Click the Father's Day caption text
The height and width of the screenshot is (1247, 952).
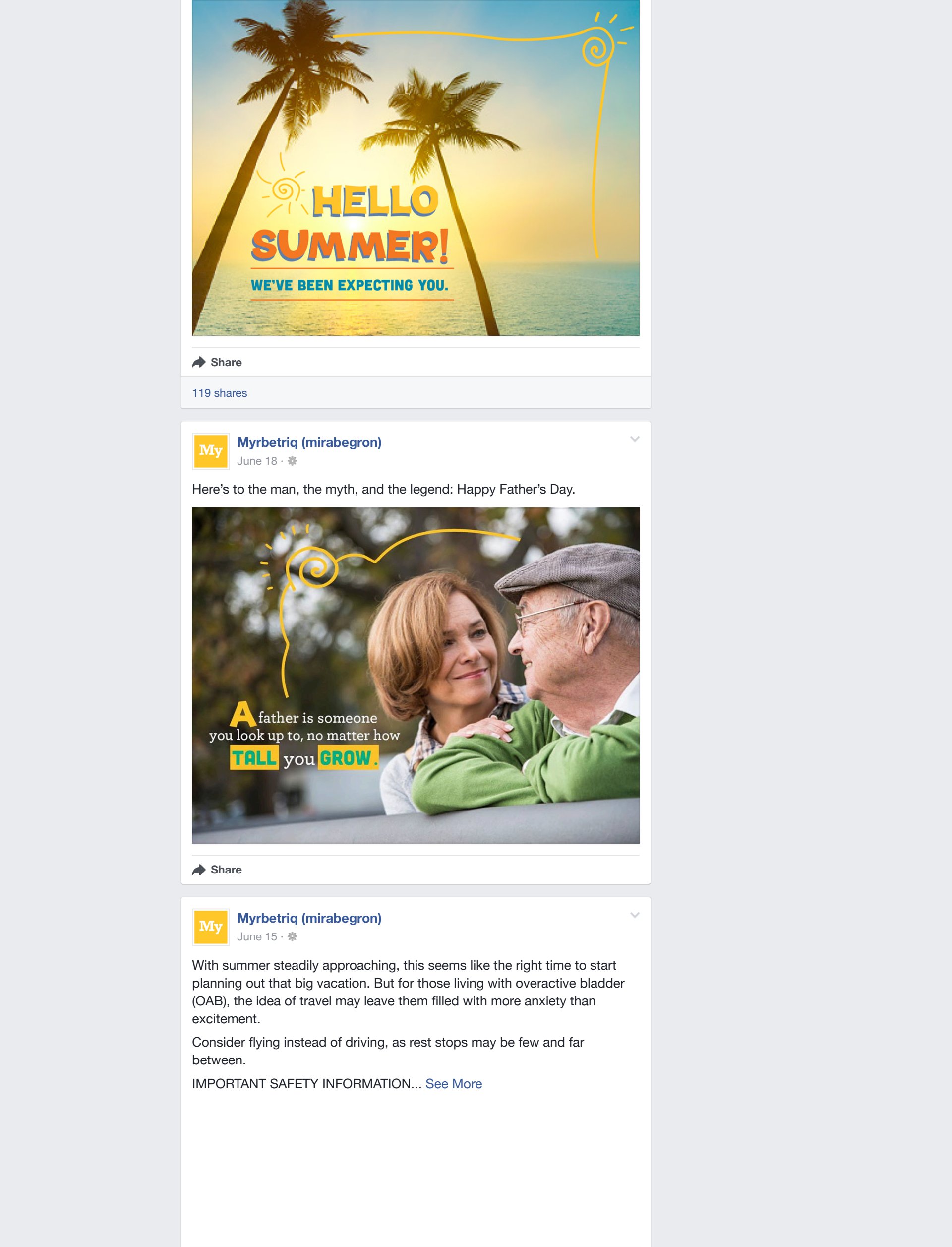point(383,489)
